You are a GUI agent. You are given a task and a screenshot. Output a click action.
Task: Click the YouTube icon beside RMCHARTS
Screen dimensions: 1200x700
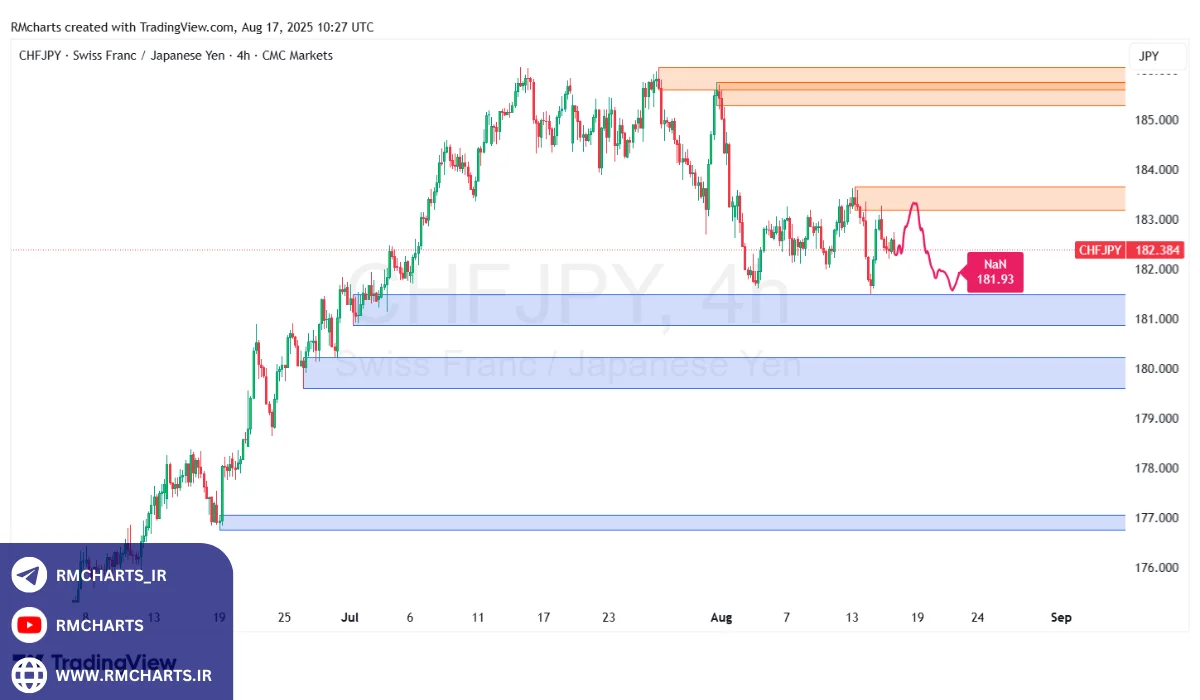click(28, 625)
